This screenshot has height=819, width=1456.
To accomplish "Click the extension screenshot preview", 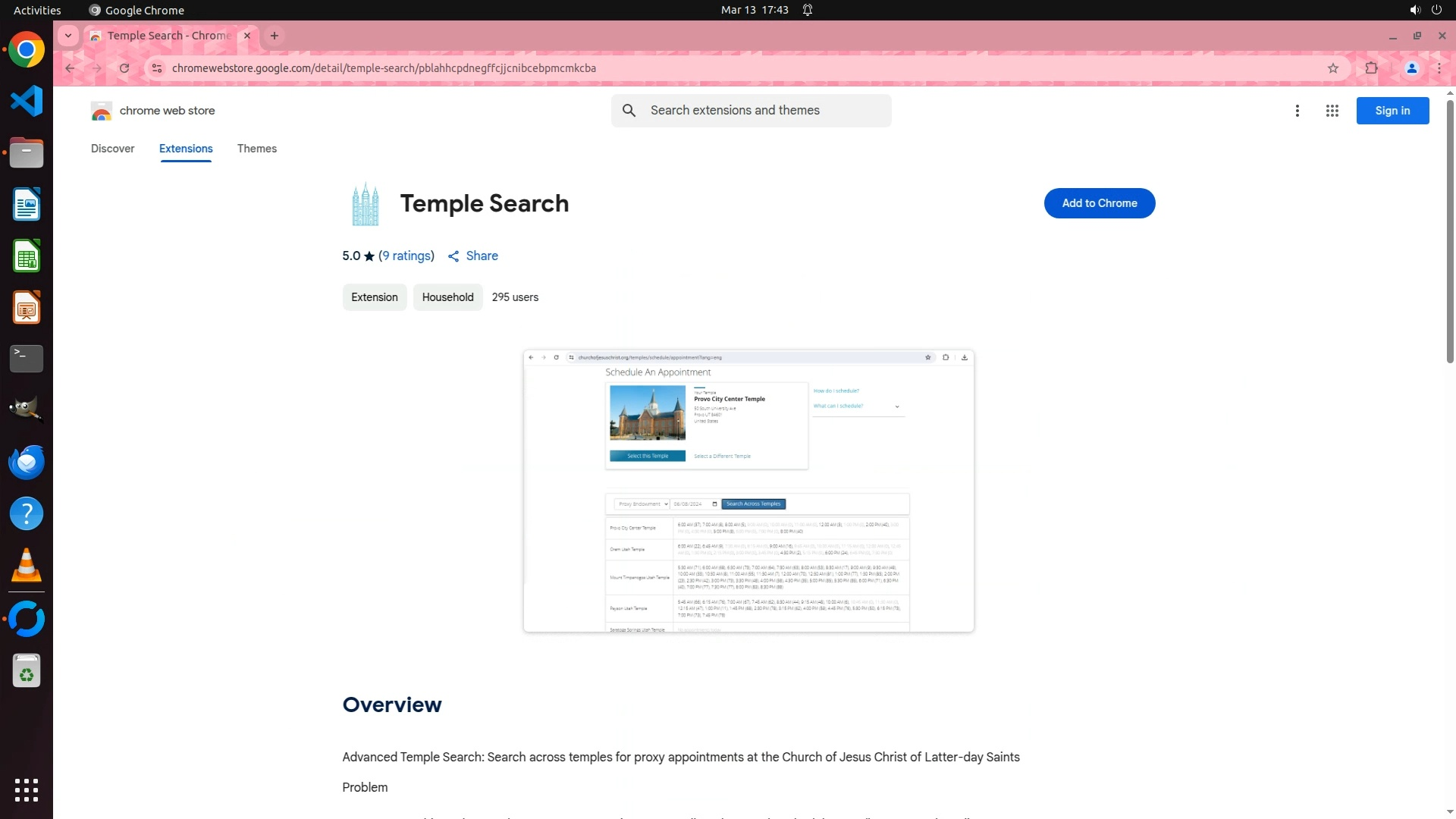I will 748,491.
